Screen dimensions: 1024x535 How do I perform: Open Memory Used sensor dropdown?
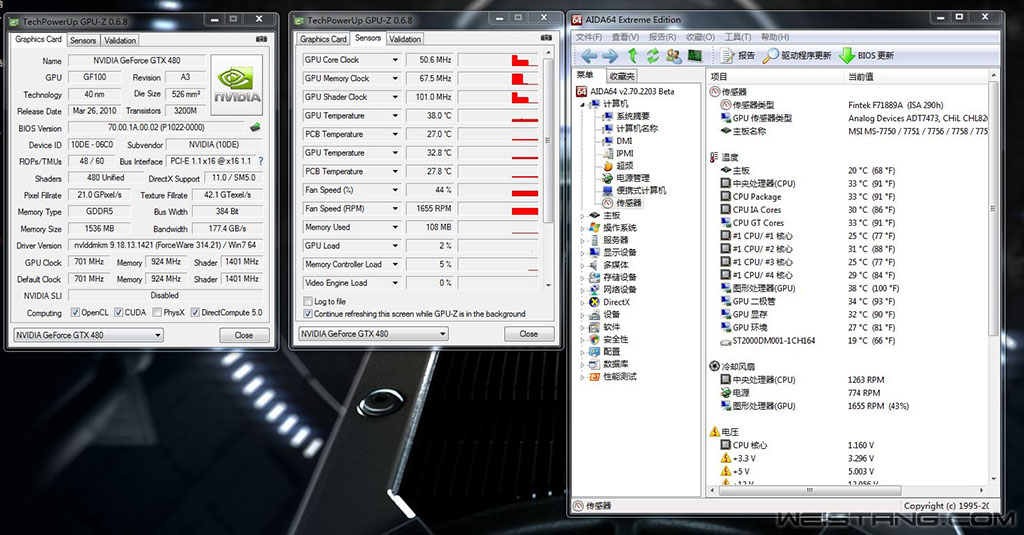(x=395, y=227)
